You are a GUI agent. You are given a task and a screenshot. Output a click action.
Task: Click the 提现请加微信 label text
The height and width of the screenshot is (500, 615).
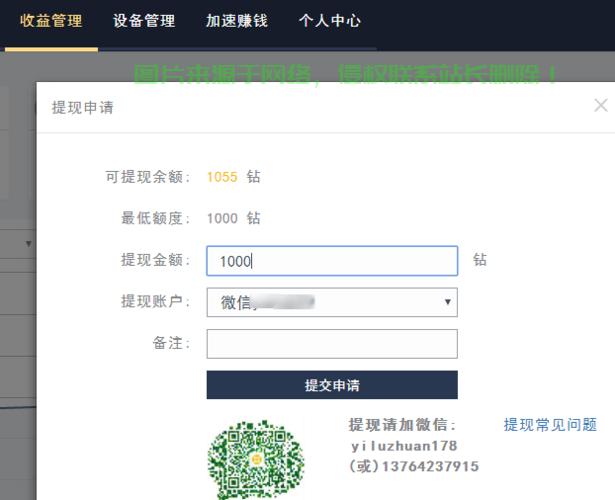pos(402,424)
